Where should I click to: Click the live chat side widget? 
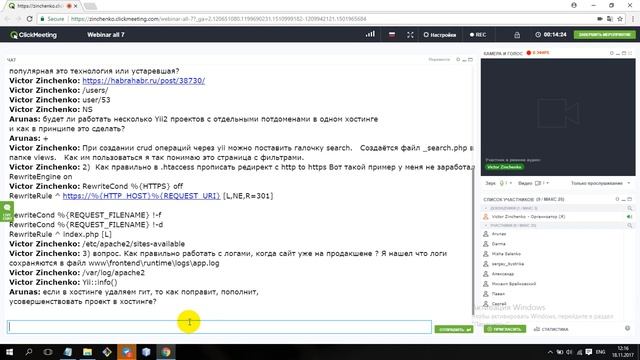pos(7,212)
